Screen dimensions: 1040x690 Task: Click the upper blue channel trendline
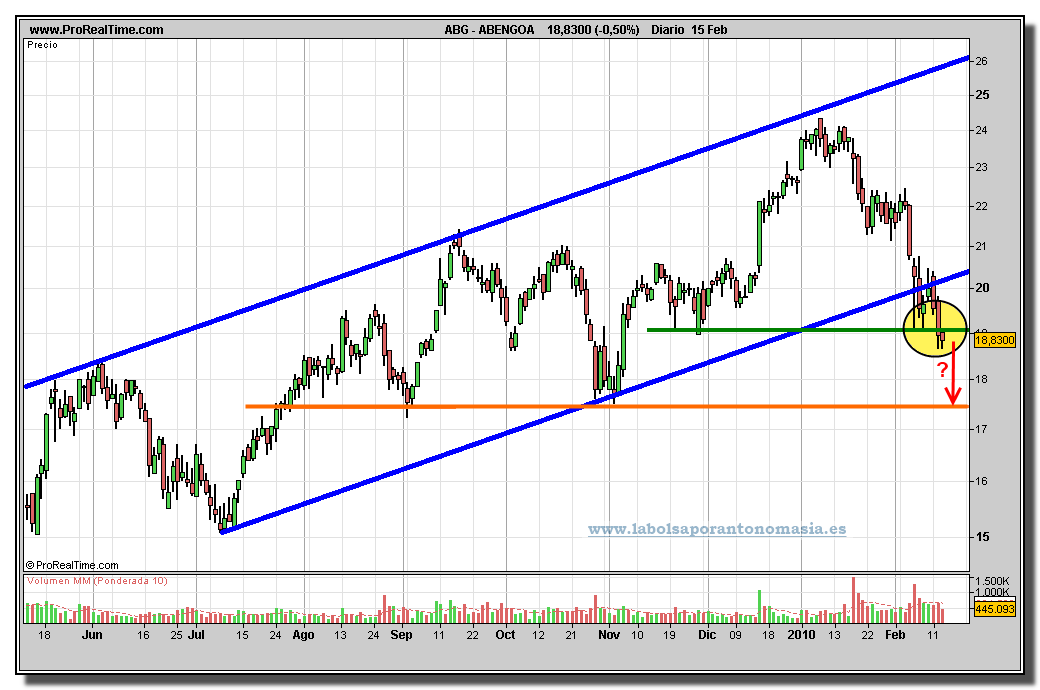pyautogui.click(x=500, y=221)
